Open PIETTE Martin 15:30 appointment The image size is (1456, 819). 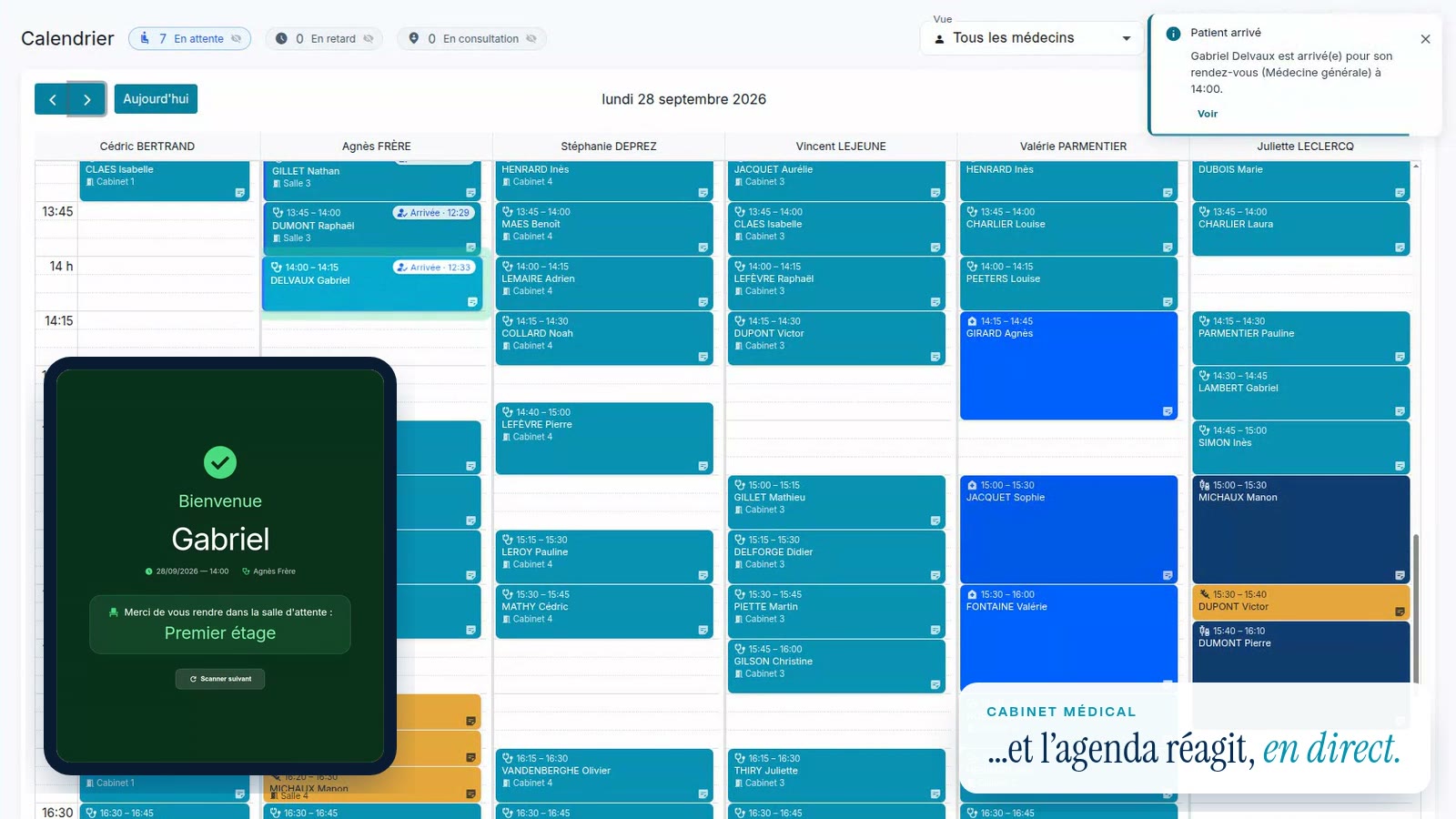[x=836, y=612]
